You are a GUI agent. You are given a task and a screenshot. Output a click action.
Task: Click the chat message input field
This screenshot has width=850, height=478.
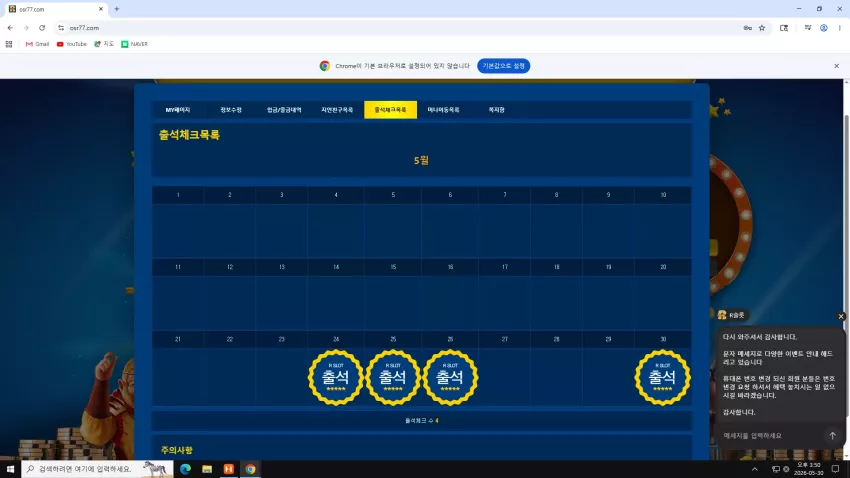coord(772,436)
